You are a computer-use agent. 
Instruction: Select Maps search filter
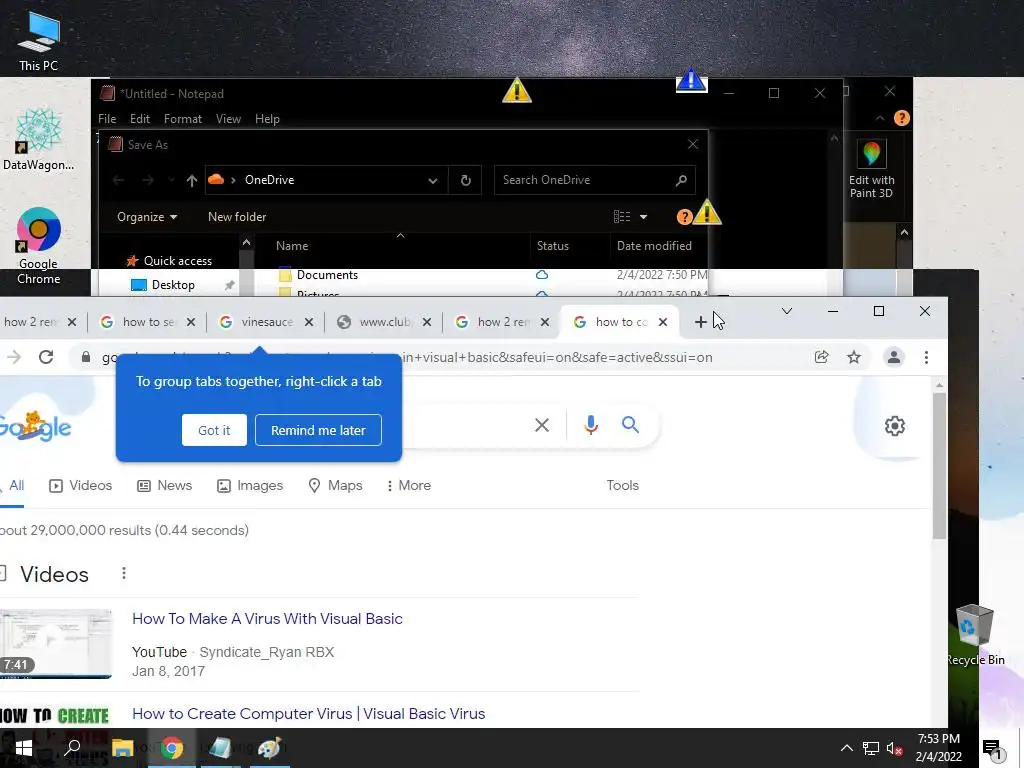coord(336,486)
